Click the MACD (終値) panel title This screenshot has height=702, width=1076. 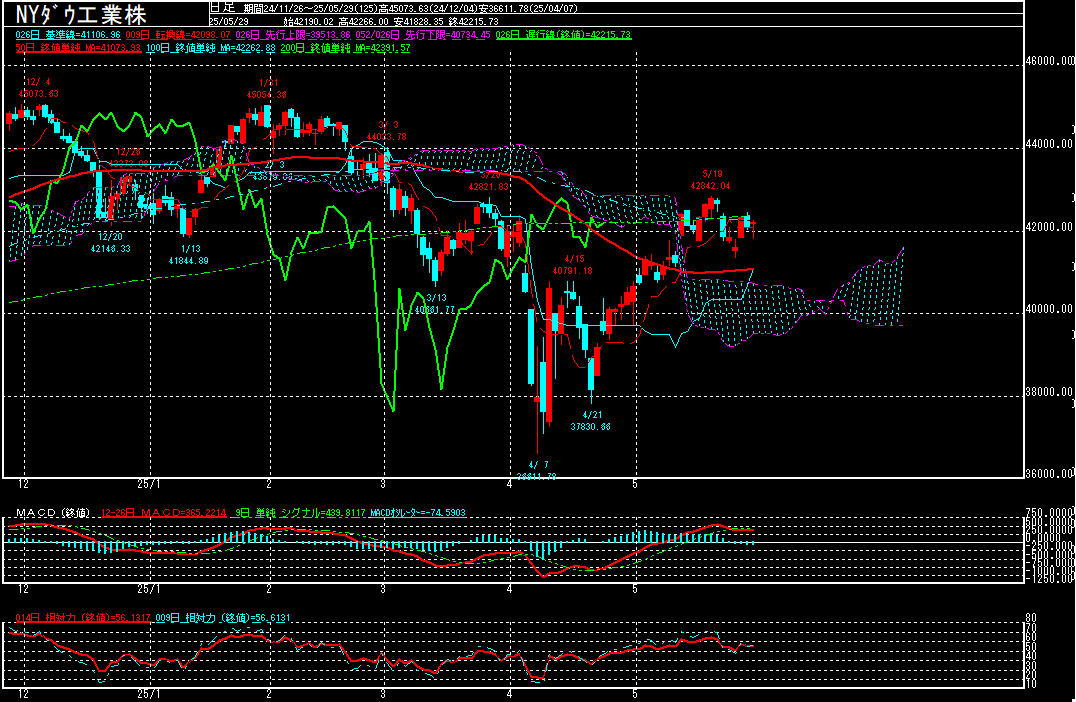point(53,513)
